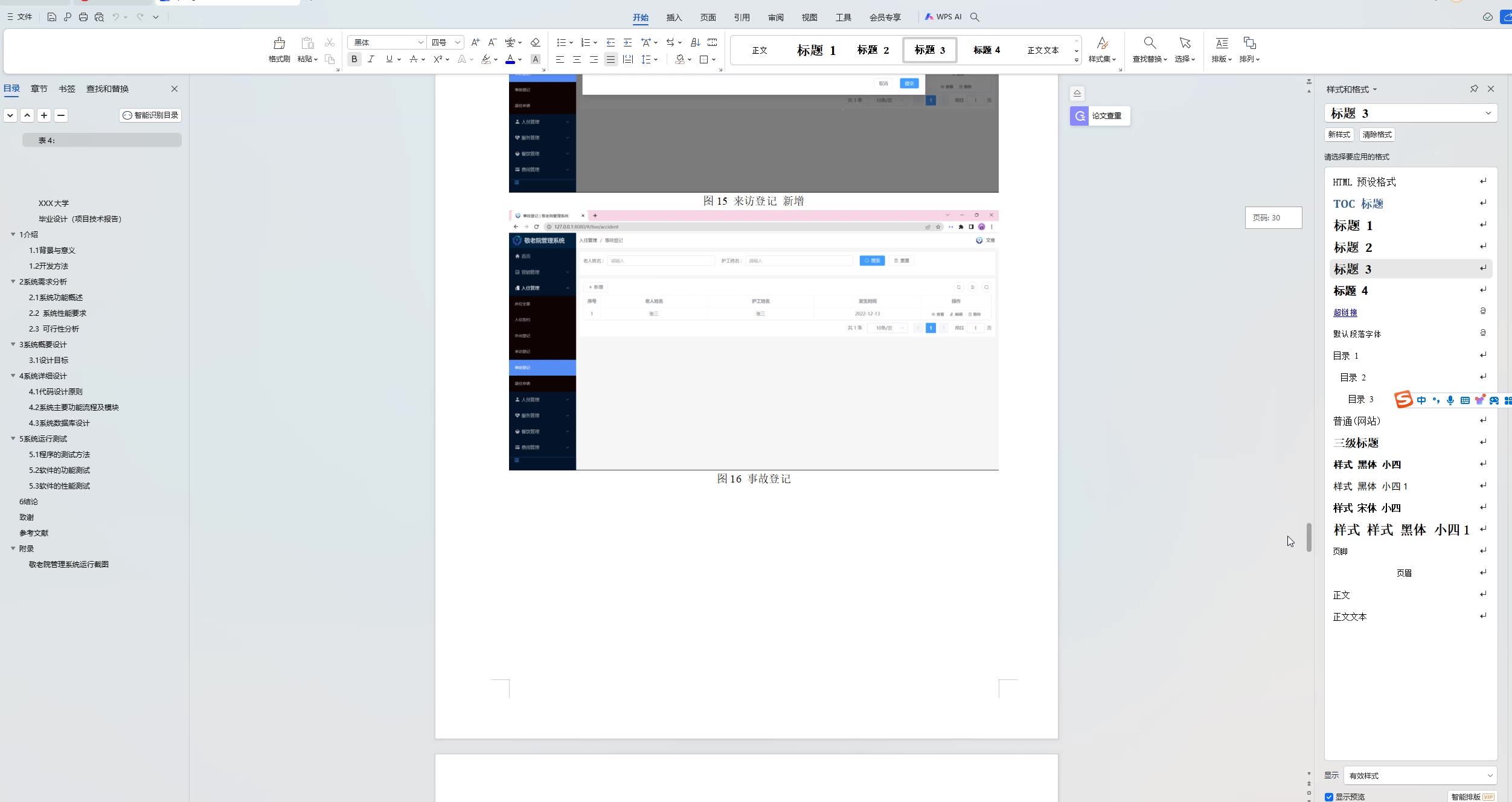
Task: Click the Typesetting (排版) icon
Action: pos(1222,43)
